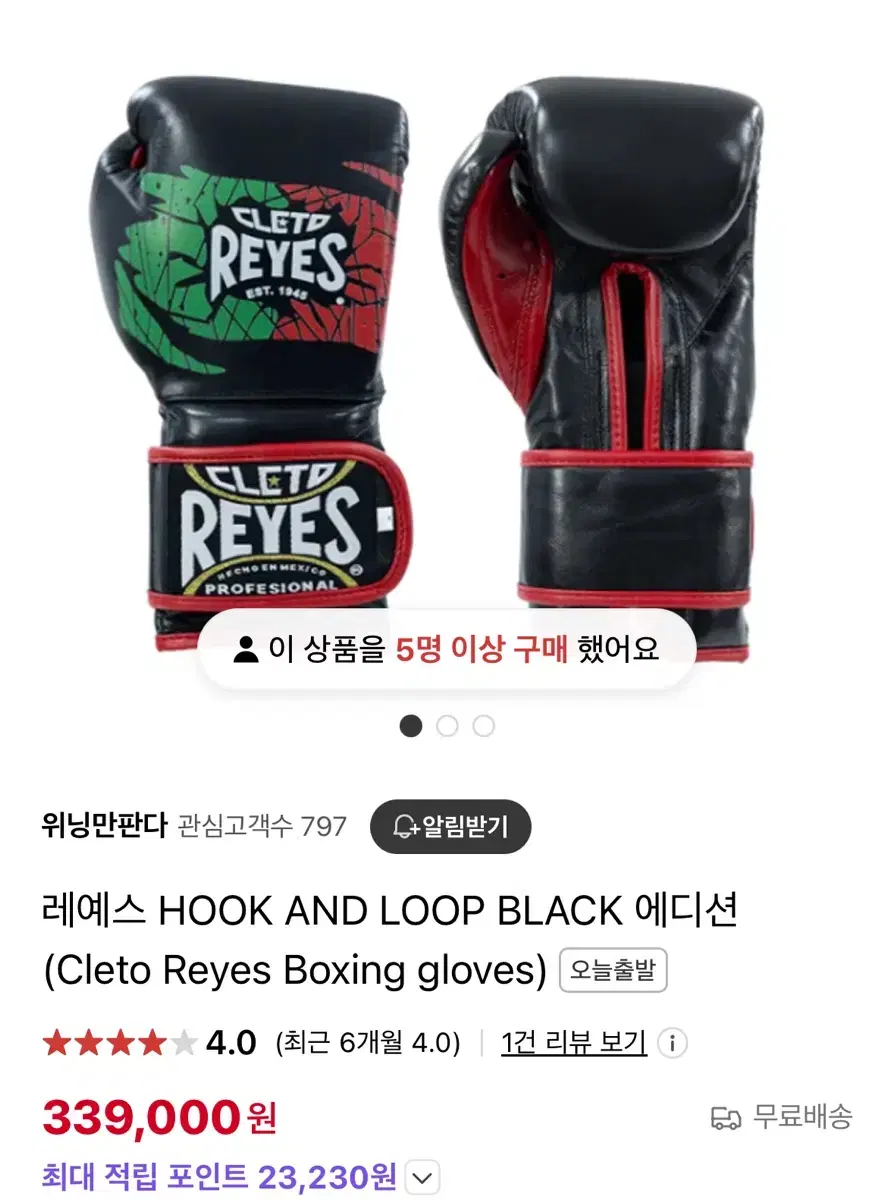Open the 위닝만판다 seller store

click(x=105, y=826)
